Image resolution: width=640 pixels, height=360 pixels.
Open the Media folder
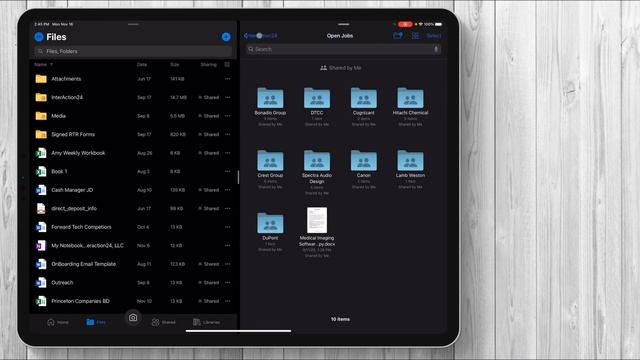pos(58,116)
